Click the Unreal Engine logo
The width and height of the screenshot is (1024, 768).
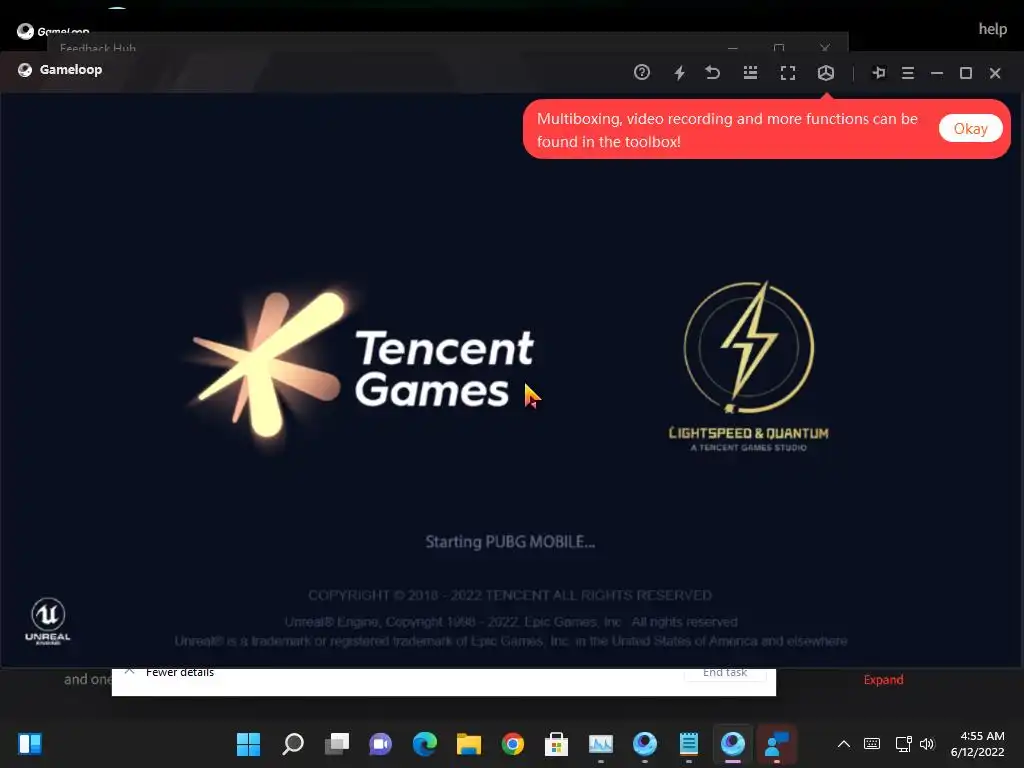coord(48,621)
